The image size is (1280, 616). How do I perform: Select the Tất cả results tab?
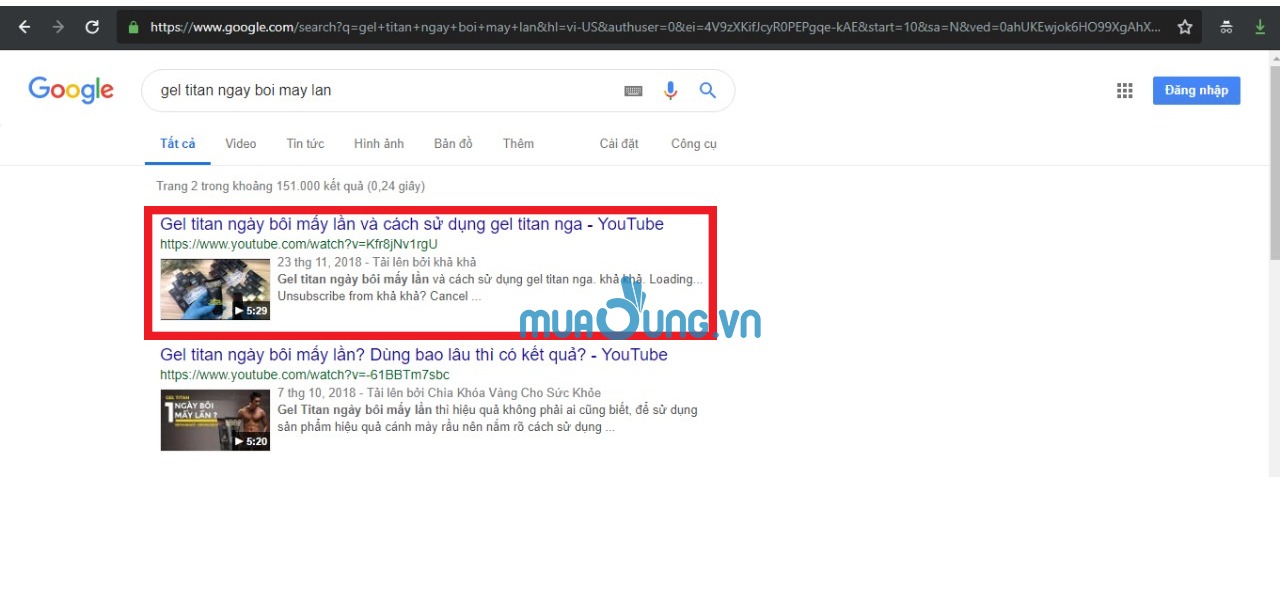[x=178, y=144]
